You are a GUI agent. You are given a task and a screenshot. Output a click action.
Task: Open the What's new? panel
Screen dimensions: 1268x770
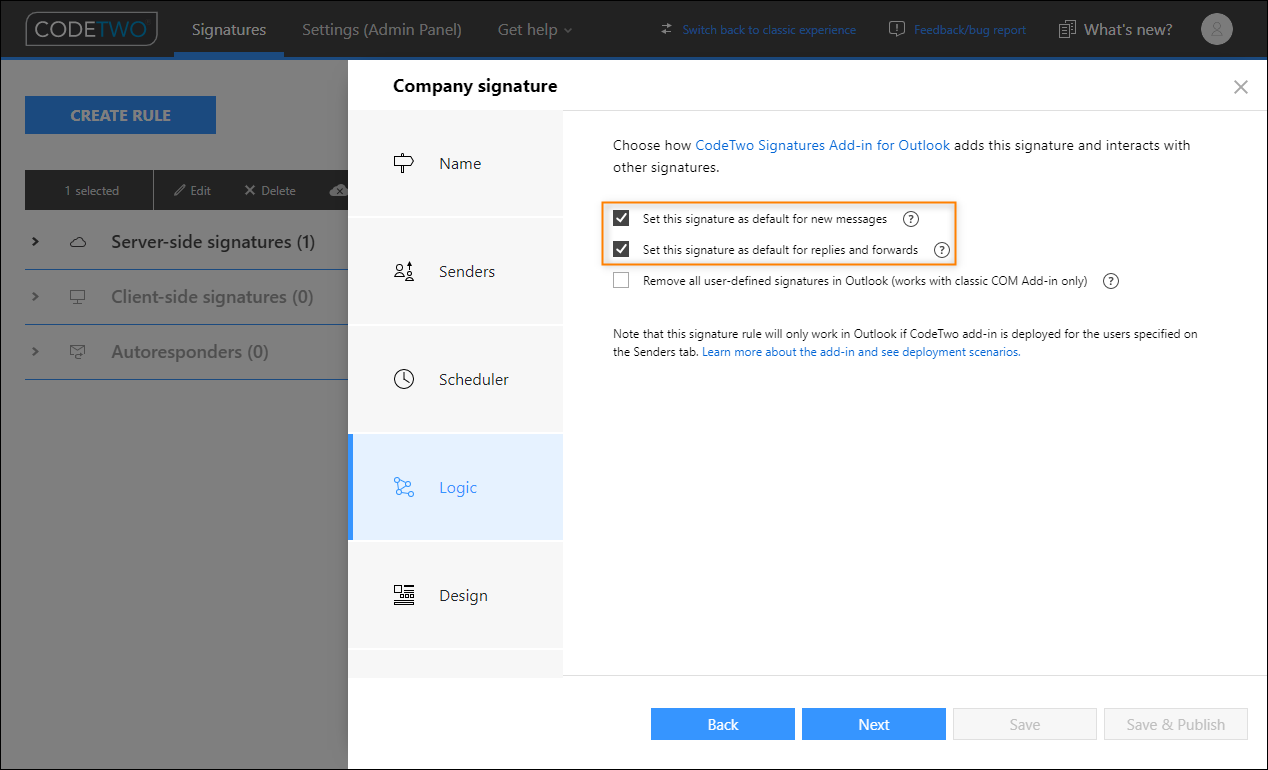click(1128, 30)
